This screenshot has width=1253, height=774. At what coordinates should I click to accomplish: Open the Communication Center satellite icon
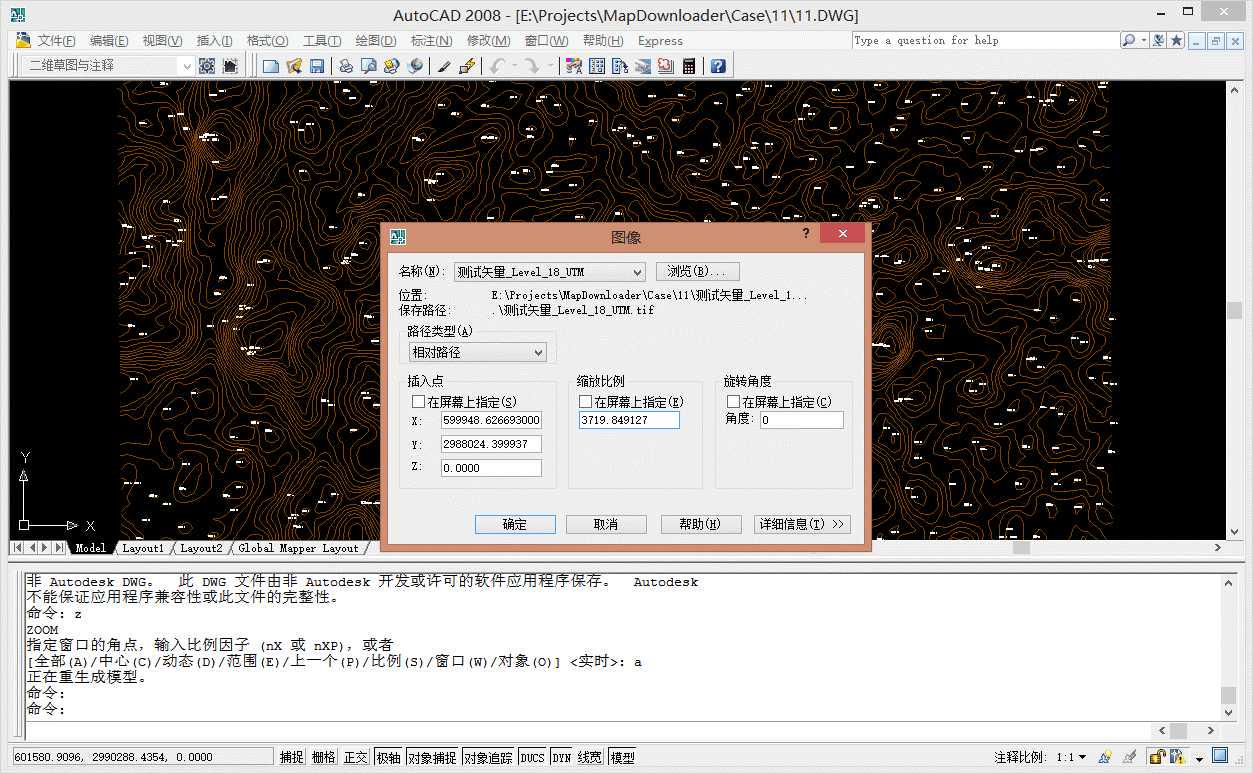[x=1159, y=40]
